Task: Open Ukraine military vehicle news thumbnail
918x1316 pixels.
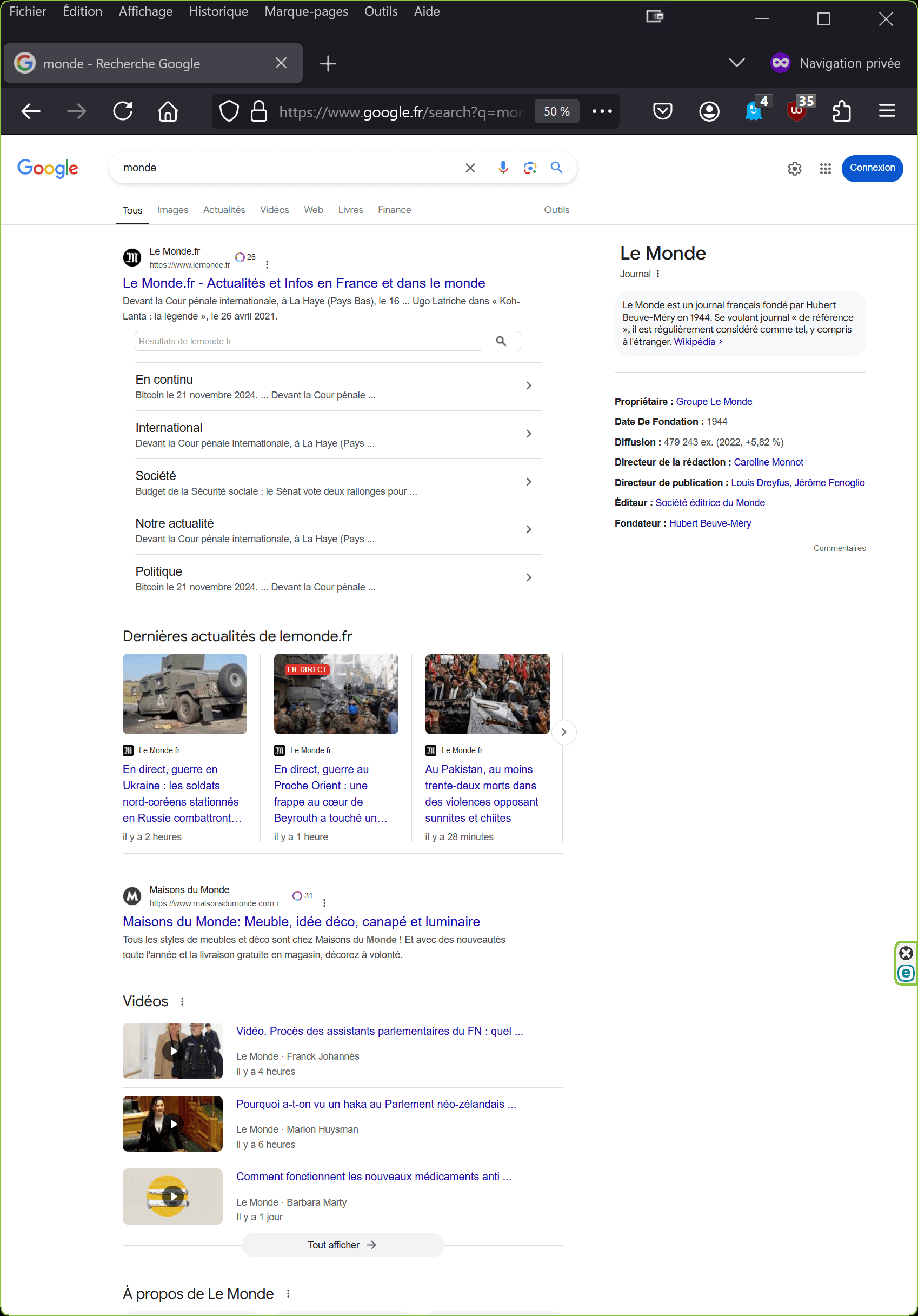Action: [x=184, y=694]
